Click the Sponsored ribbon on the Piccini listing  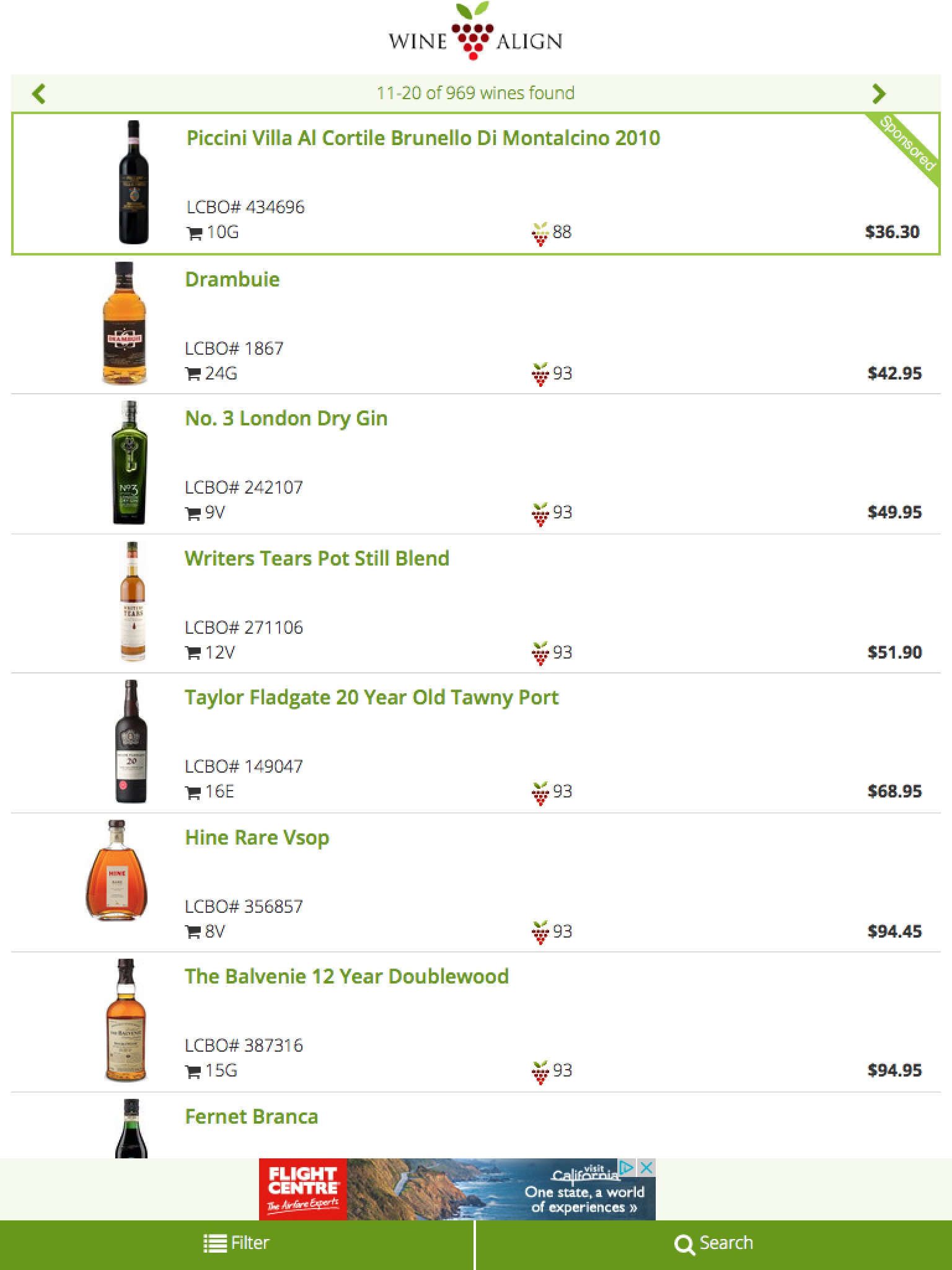[x=908, y=143]
